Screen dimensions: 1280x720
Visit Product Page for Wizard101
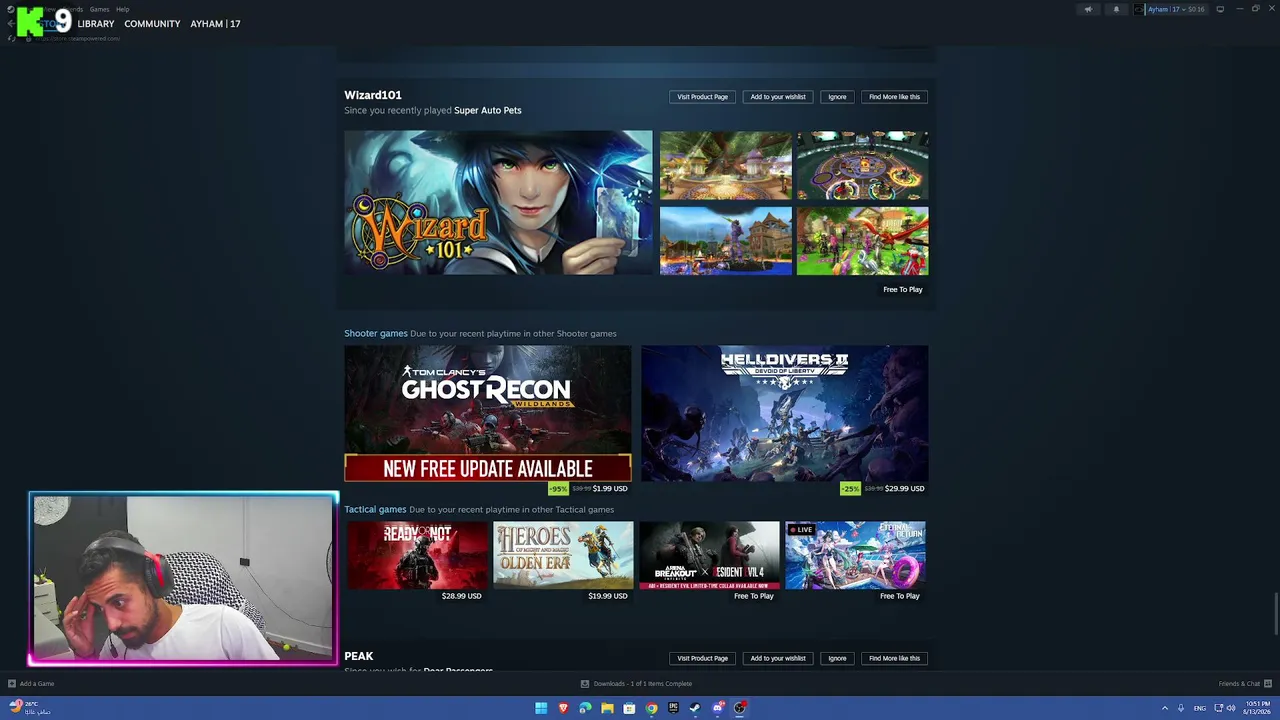tap(702, 97)
